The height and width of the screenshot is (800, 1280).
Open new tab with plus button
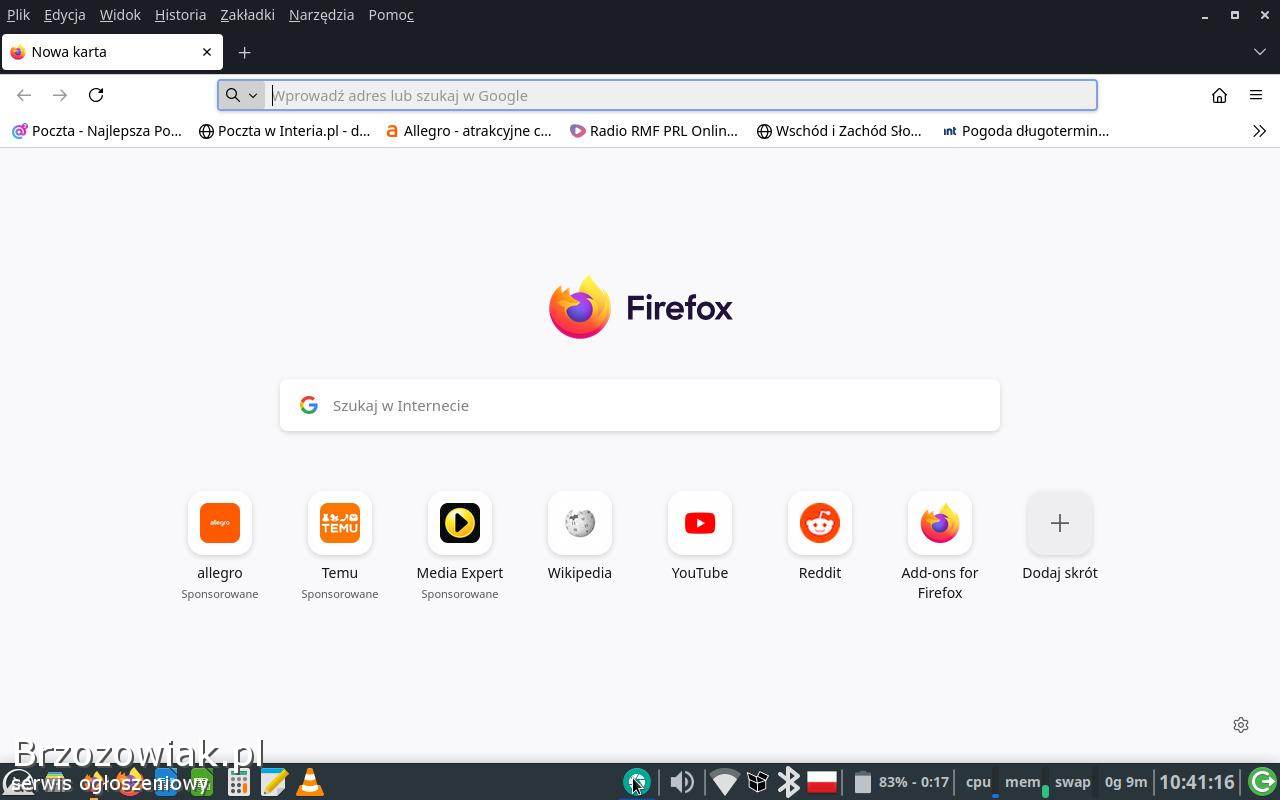click(x=244, y=52)
